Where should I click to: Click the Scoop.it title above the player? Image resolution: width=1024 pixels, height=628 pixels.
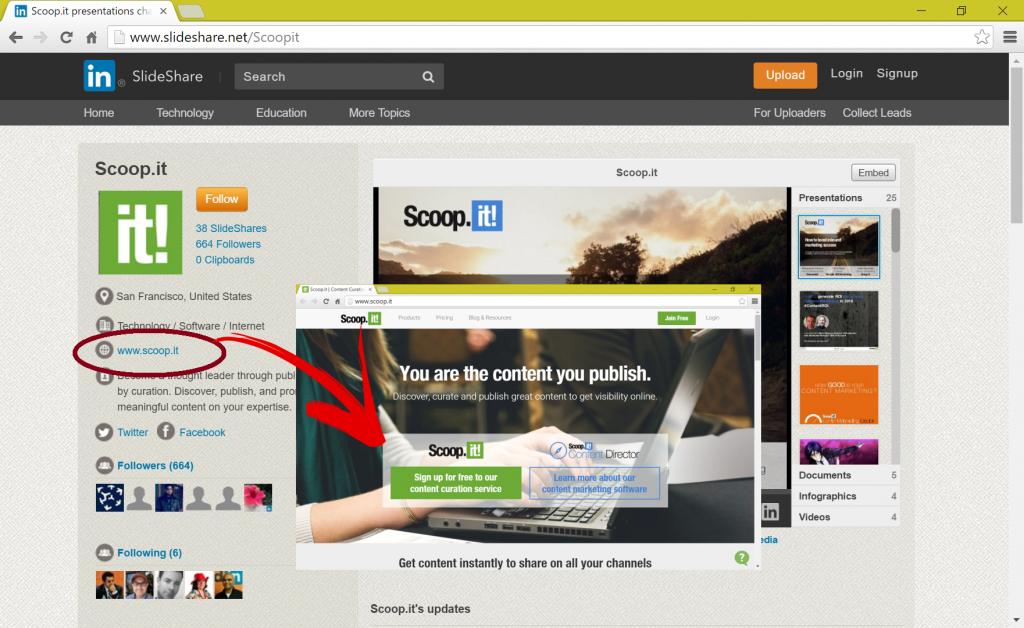[637, 172]
